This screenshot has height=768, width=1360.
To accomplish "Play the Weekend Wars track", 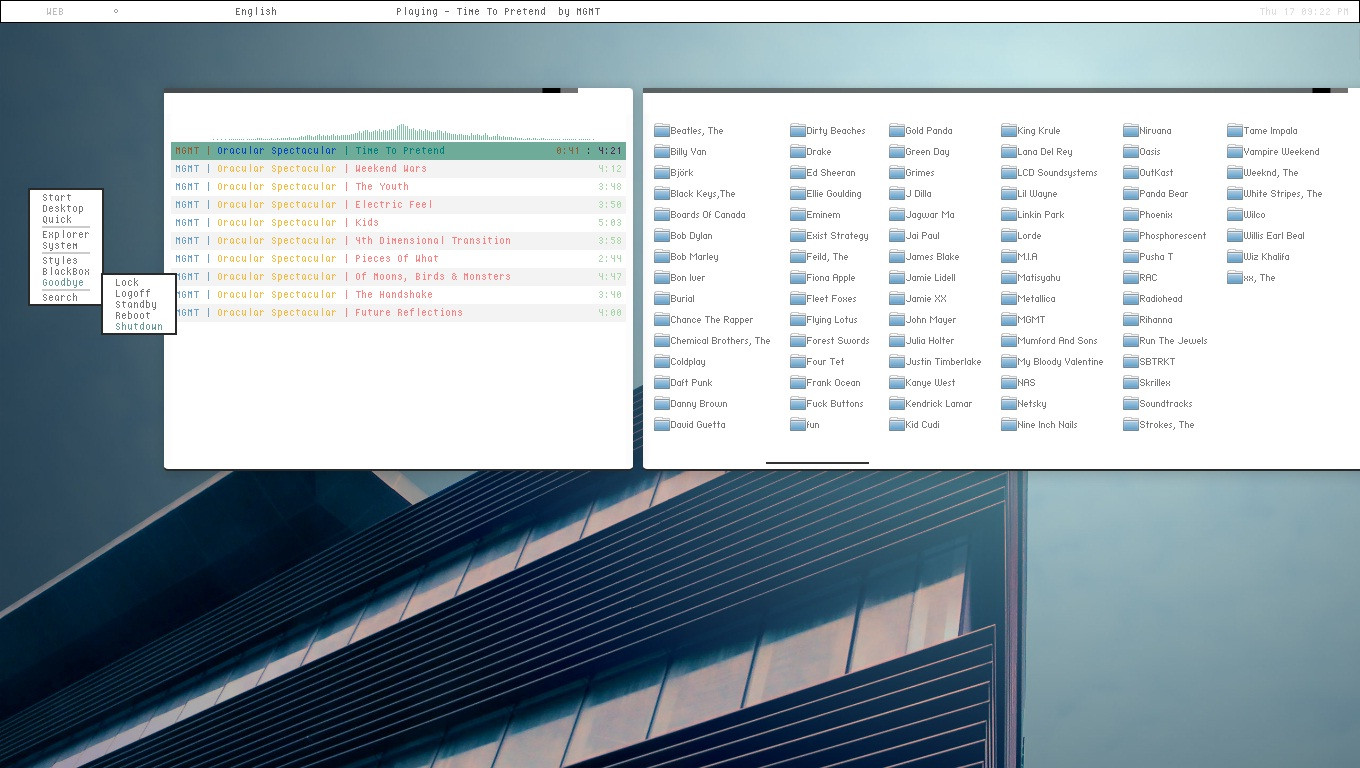I will 398,169.
